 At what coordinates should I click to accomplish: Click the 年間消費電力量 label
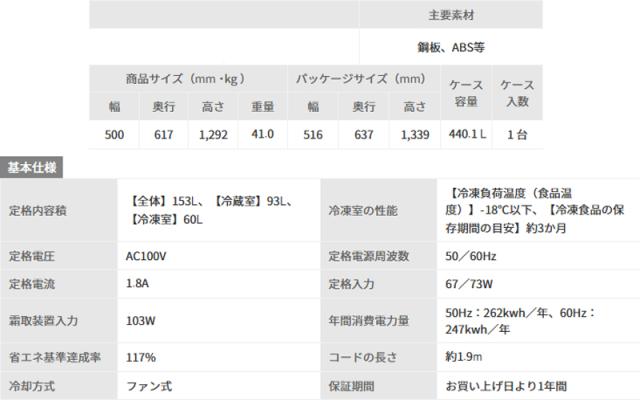369,321
